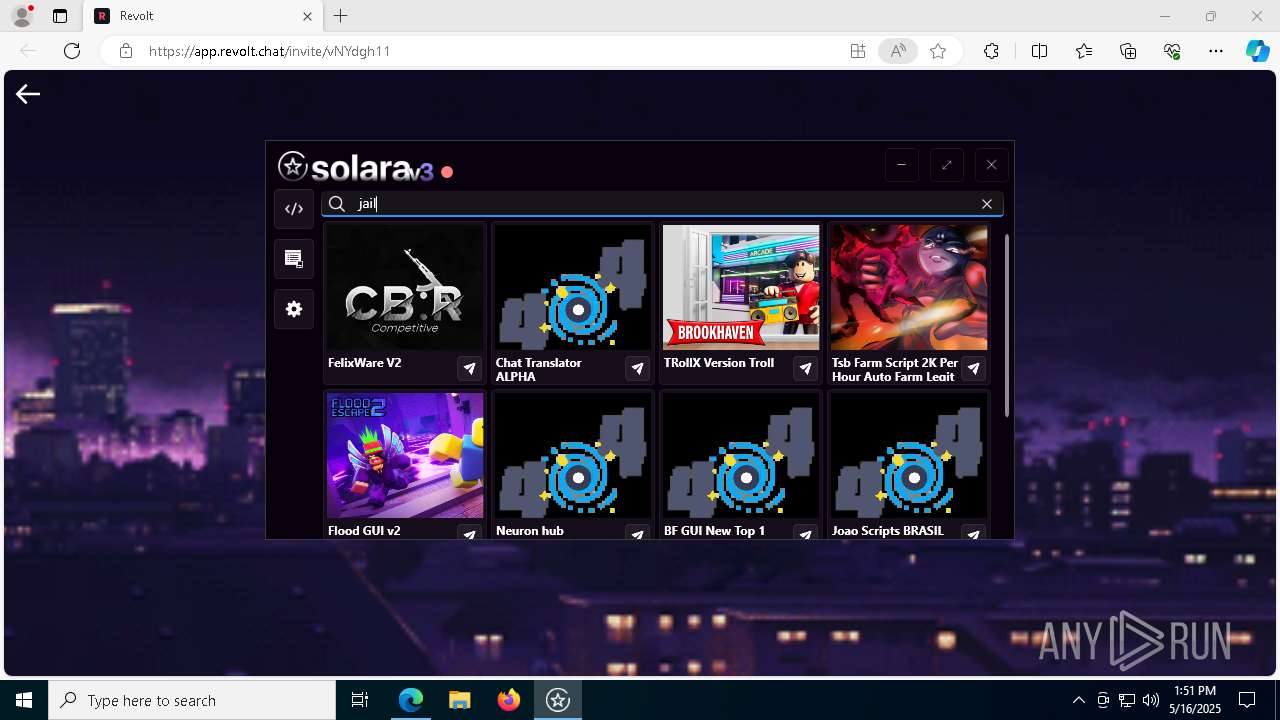
Task: Click the BF GUI New Top 1 title
Action: coord(714,531)
